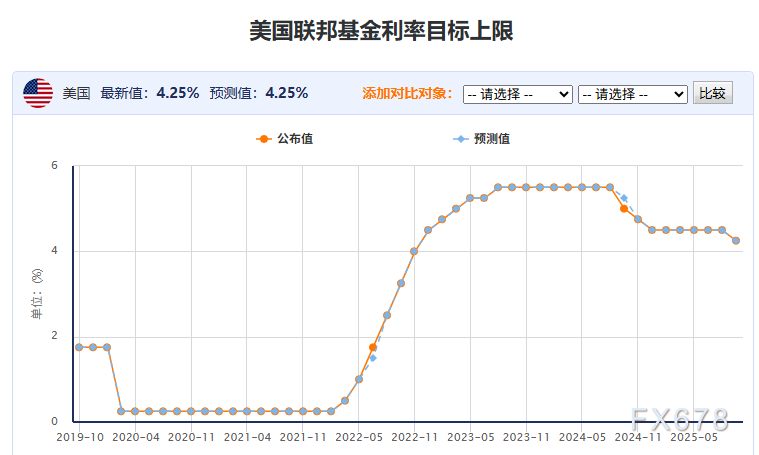Toggle the 公布值 series legend label
This screenshot has height=455, width=759.
click(x=295, y=139)
